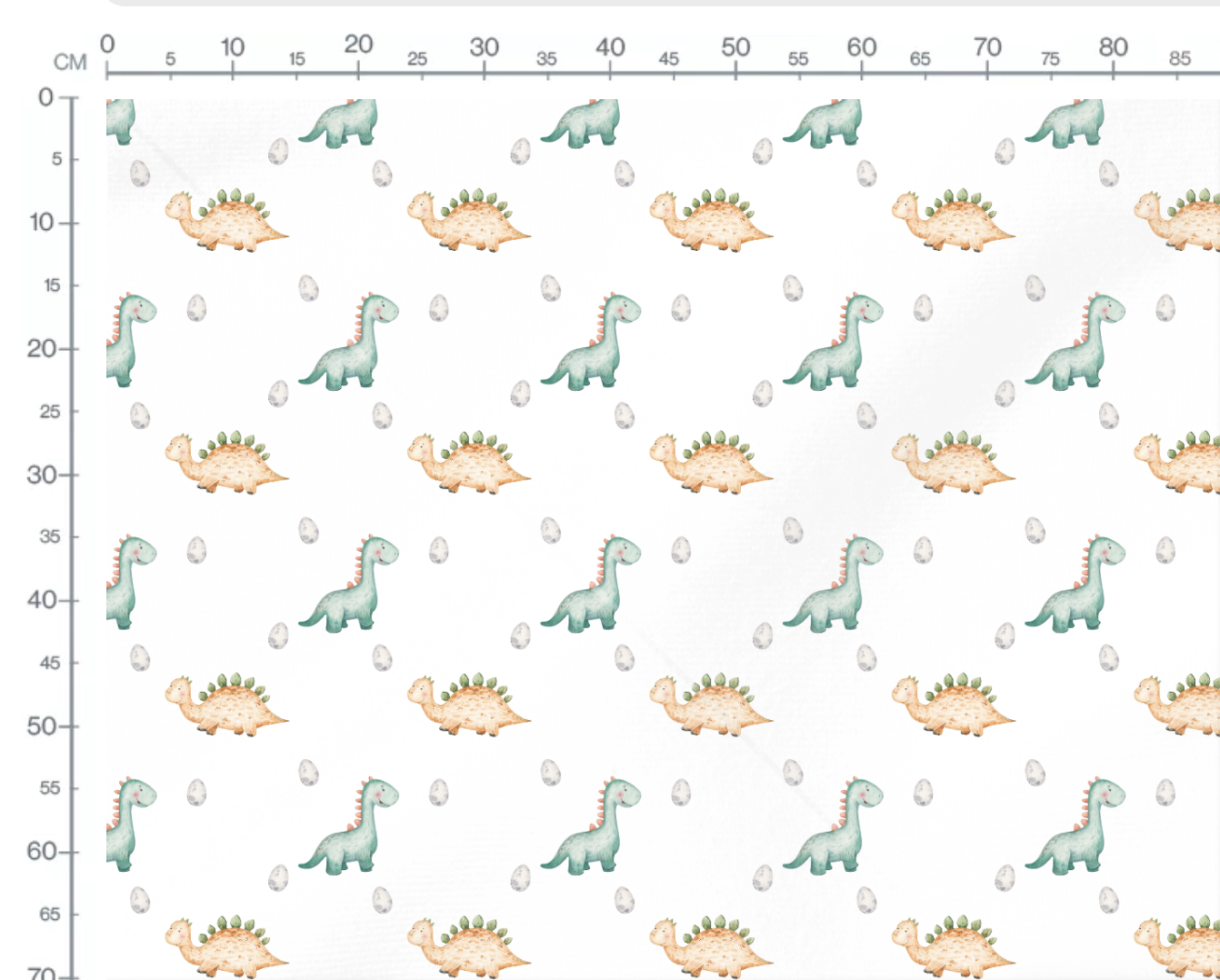
Task: Click the CM unit label
Action: click(x=70, y=62)
